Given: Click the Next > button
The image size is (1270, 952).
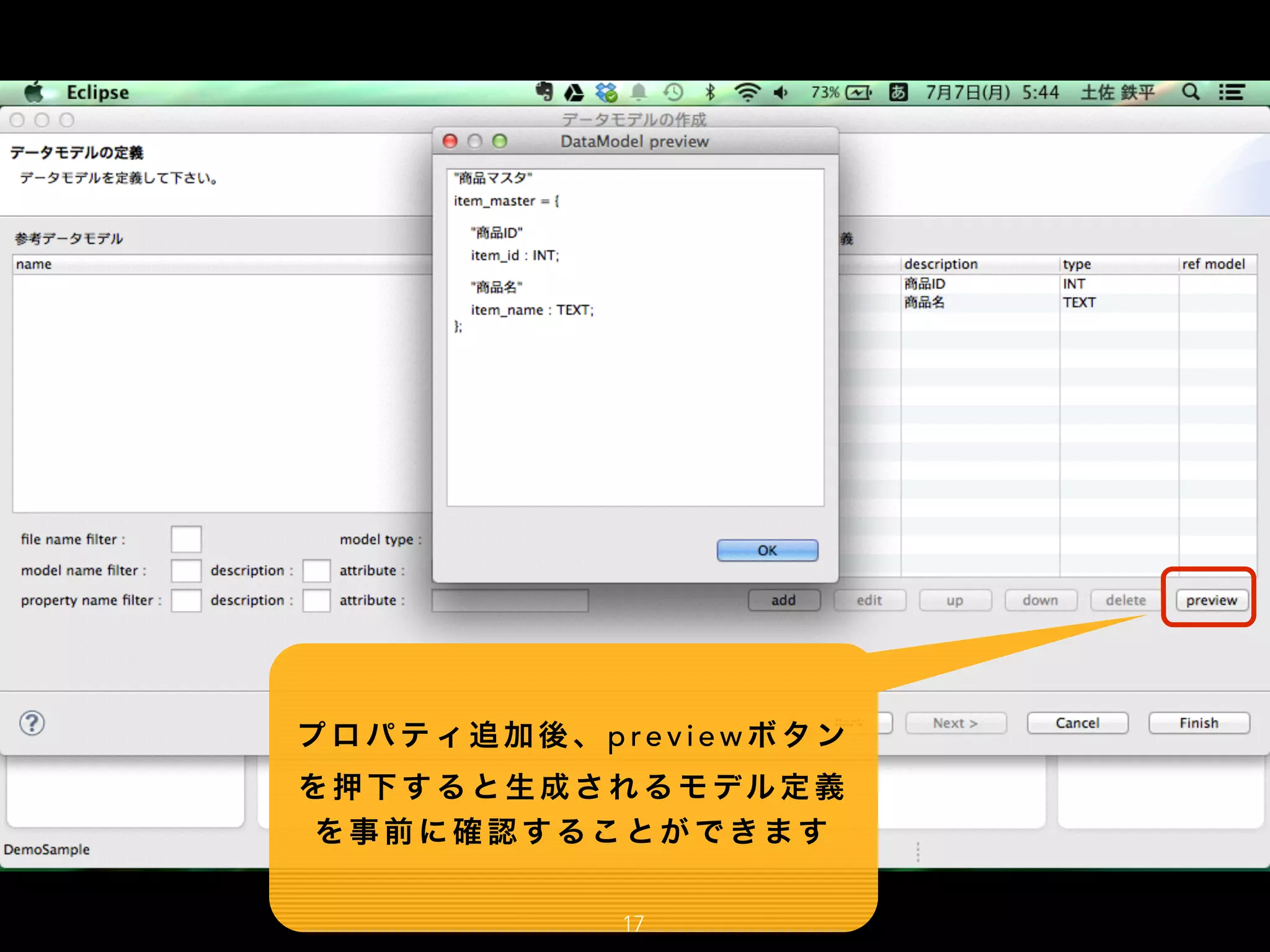Looking at the screenshot, I should pos(956,723).
